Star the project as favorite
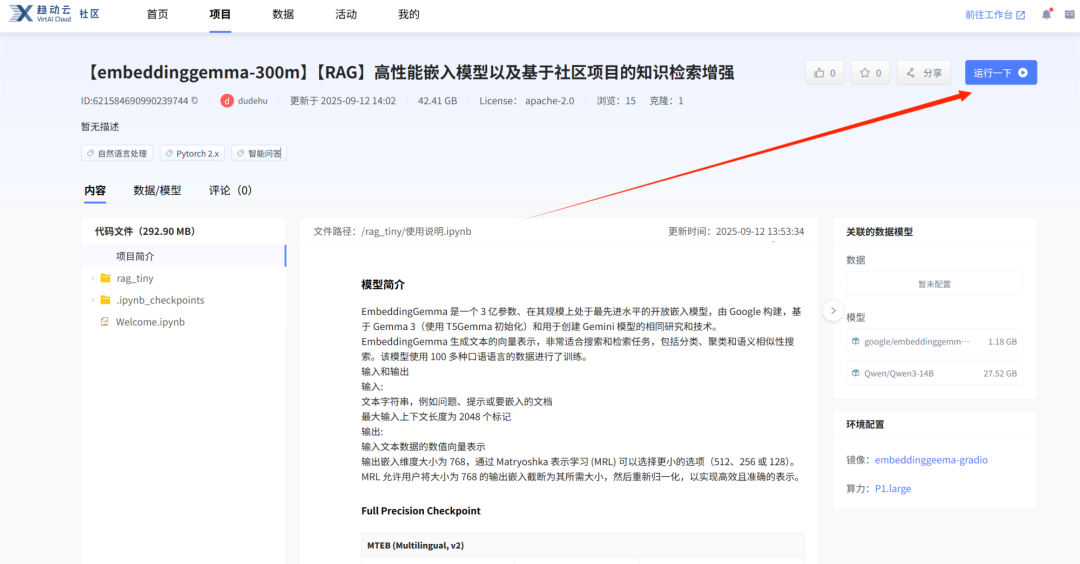The width and height of the screenshot is (1080, 564). point(871,73)
